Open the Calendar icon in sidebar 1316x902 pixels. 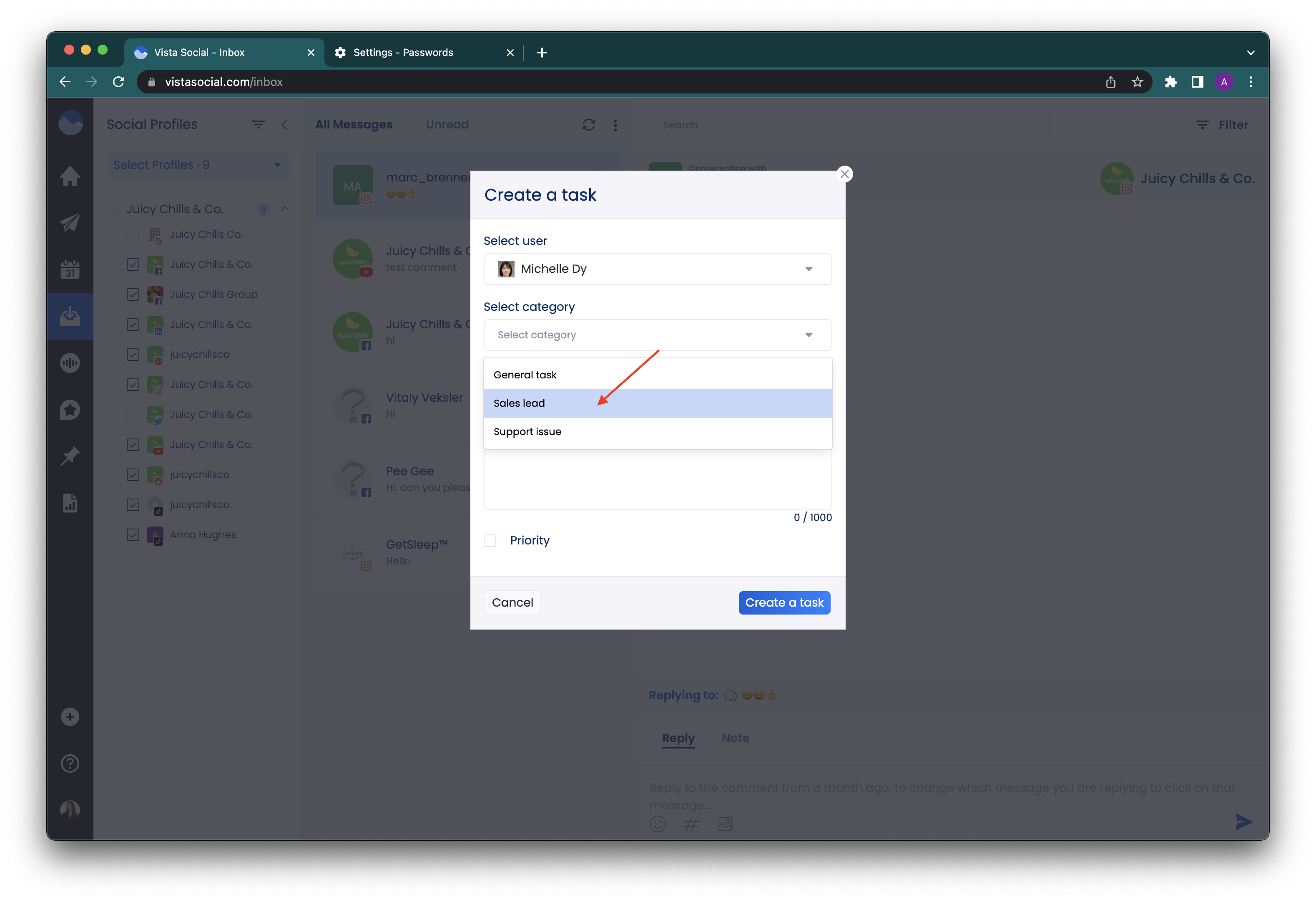tap(70, 270)
